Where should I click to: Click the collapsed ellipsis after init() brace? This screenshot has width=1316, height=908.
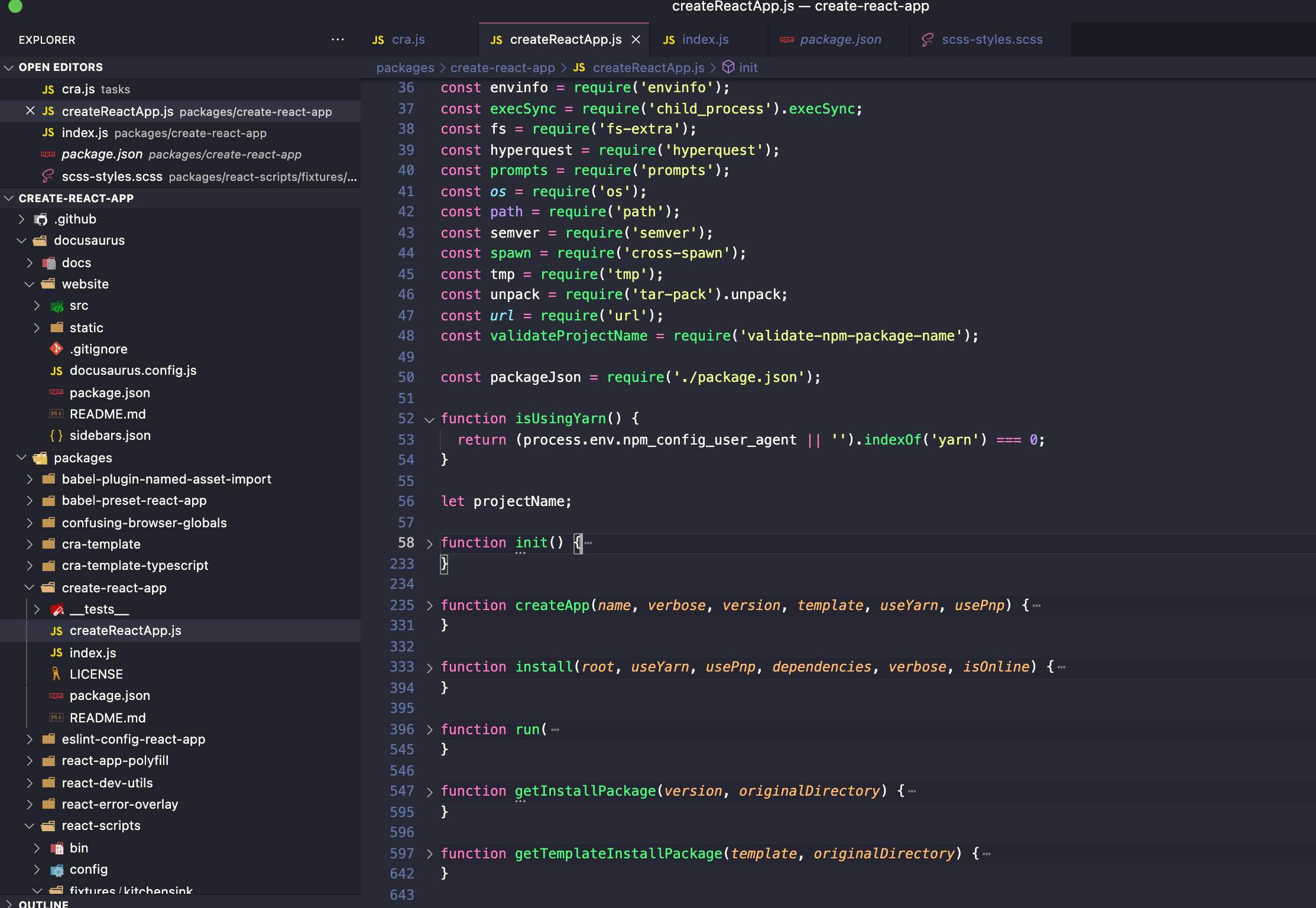[x=588, y=543]
